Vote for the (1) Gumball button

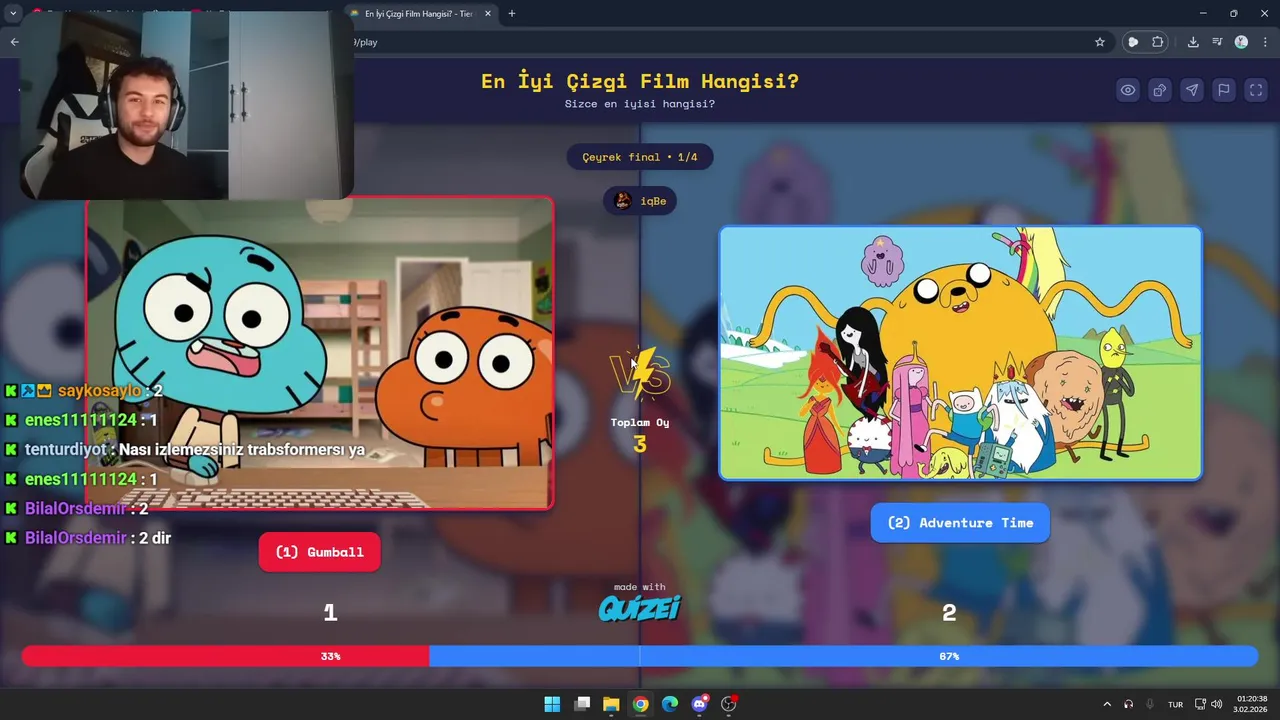320,552
